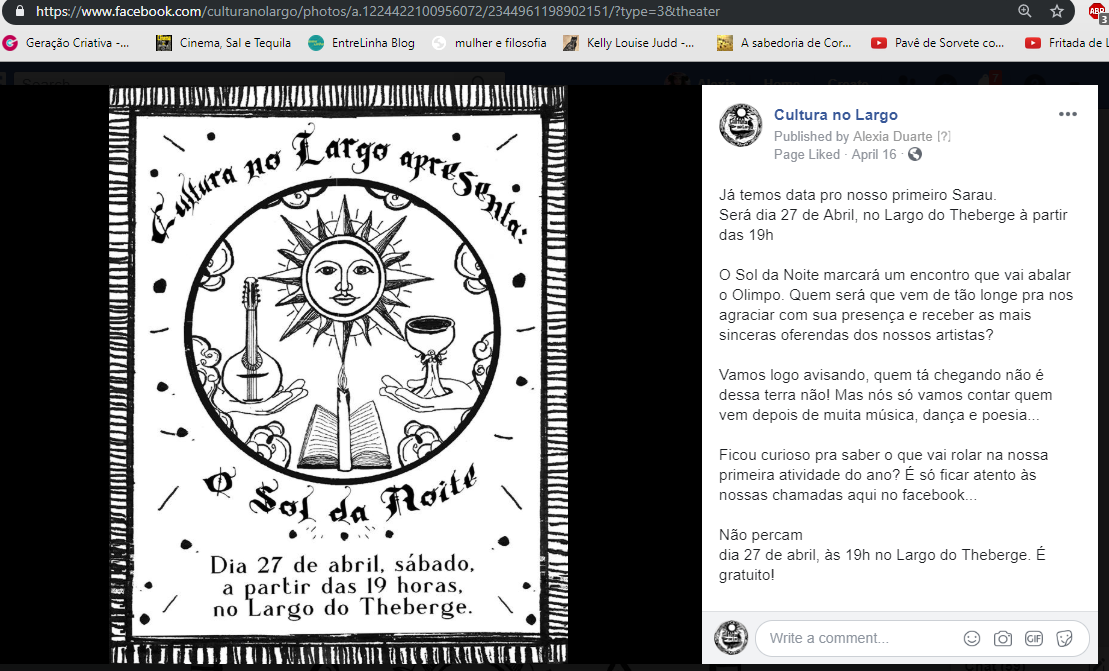Open the Page Liked dropdown
This screenshot has height=671, width=1109.
[x=807, y=154]
